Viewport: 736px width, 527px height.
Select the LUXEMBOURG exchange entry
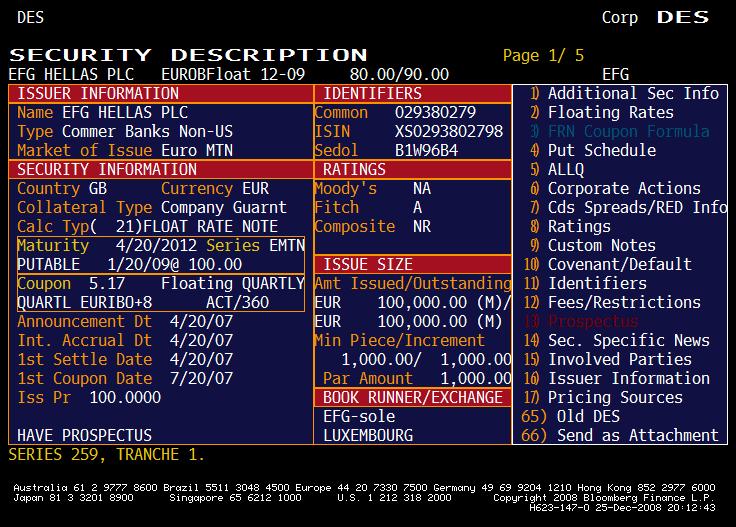coord(368,435)
